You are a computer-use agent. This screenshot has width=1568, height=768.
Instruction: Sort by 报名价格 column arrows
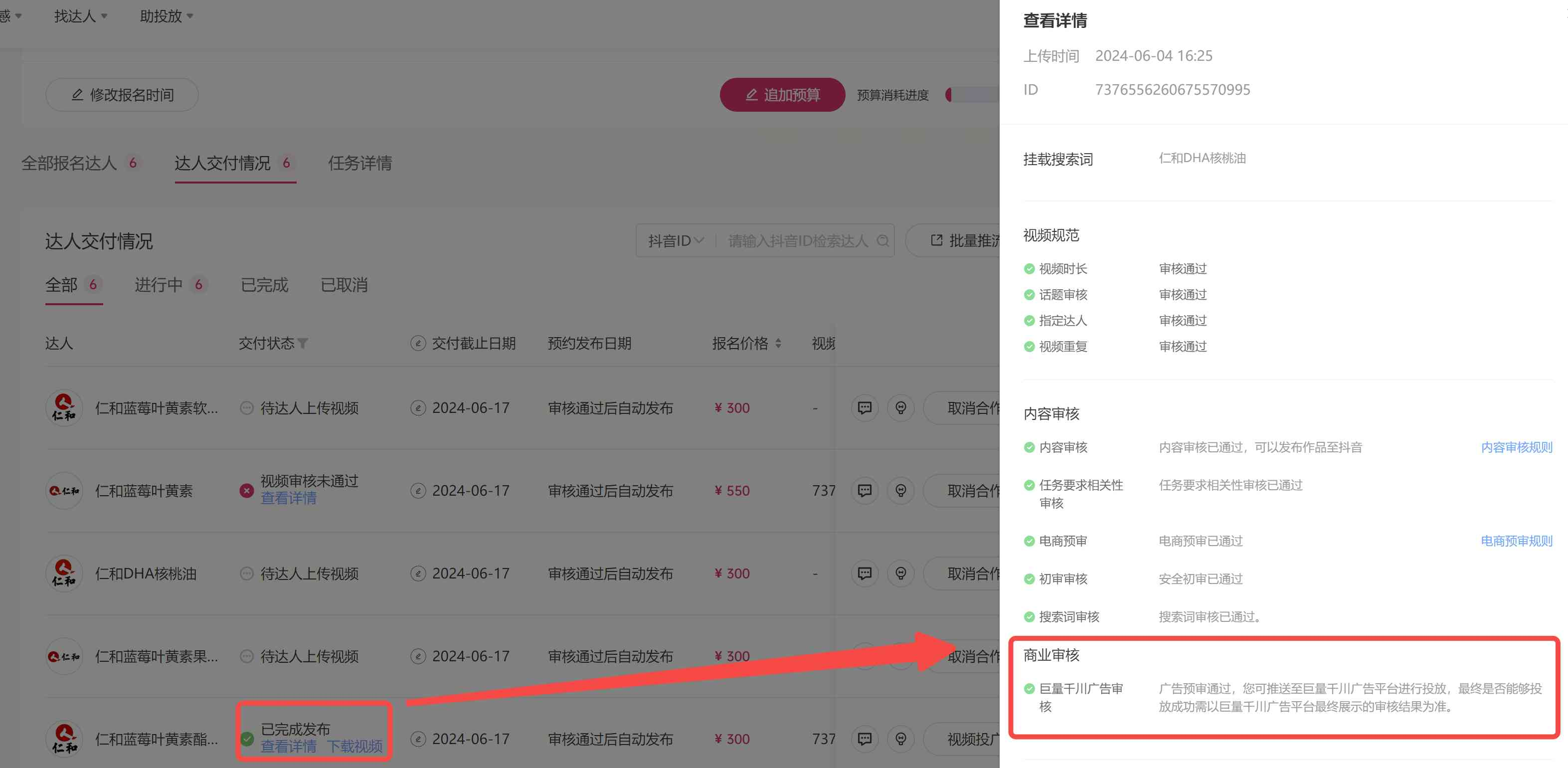[778, 344]
